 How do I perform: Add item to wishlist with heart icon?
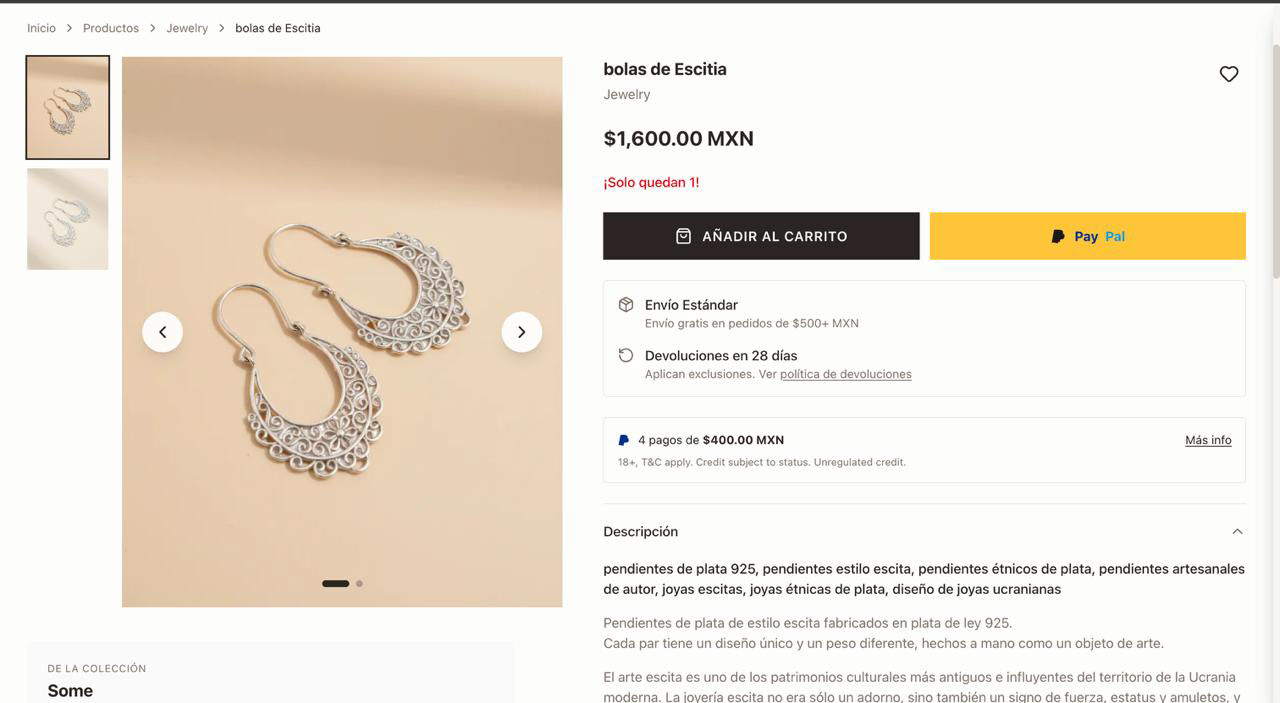pyautogui.click(x=1229, y=74)
